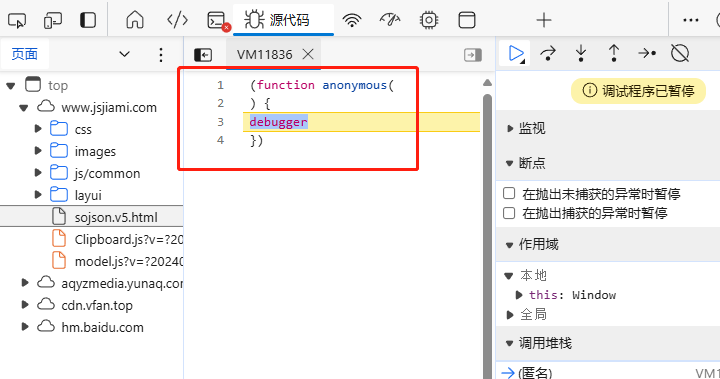Expand the images folder
The width and height of the screenshot is (720, 379).
click(38, 151)
